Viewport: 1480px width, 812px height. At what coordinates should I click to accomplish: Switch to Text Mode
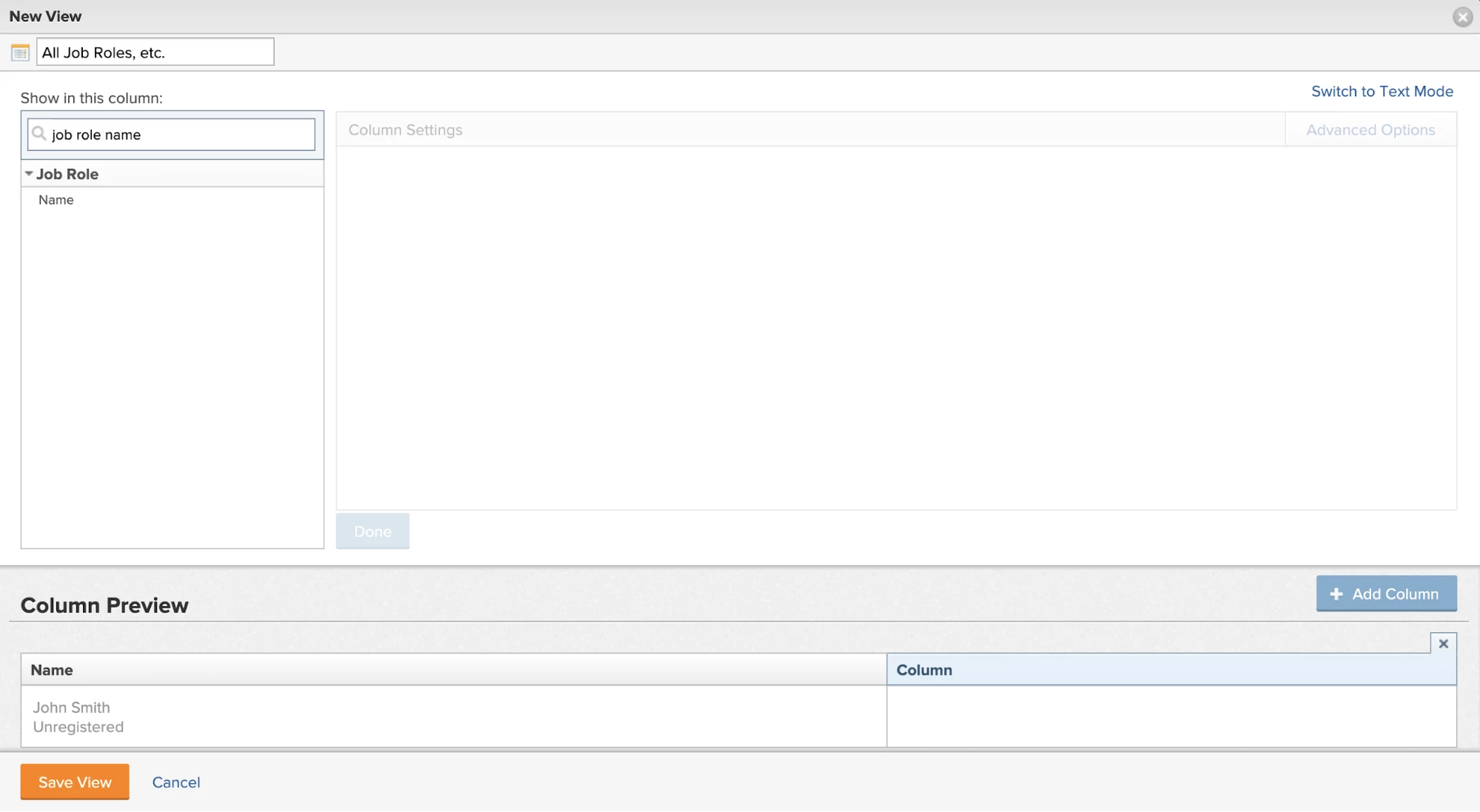[1382, 91]
